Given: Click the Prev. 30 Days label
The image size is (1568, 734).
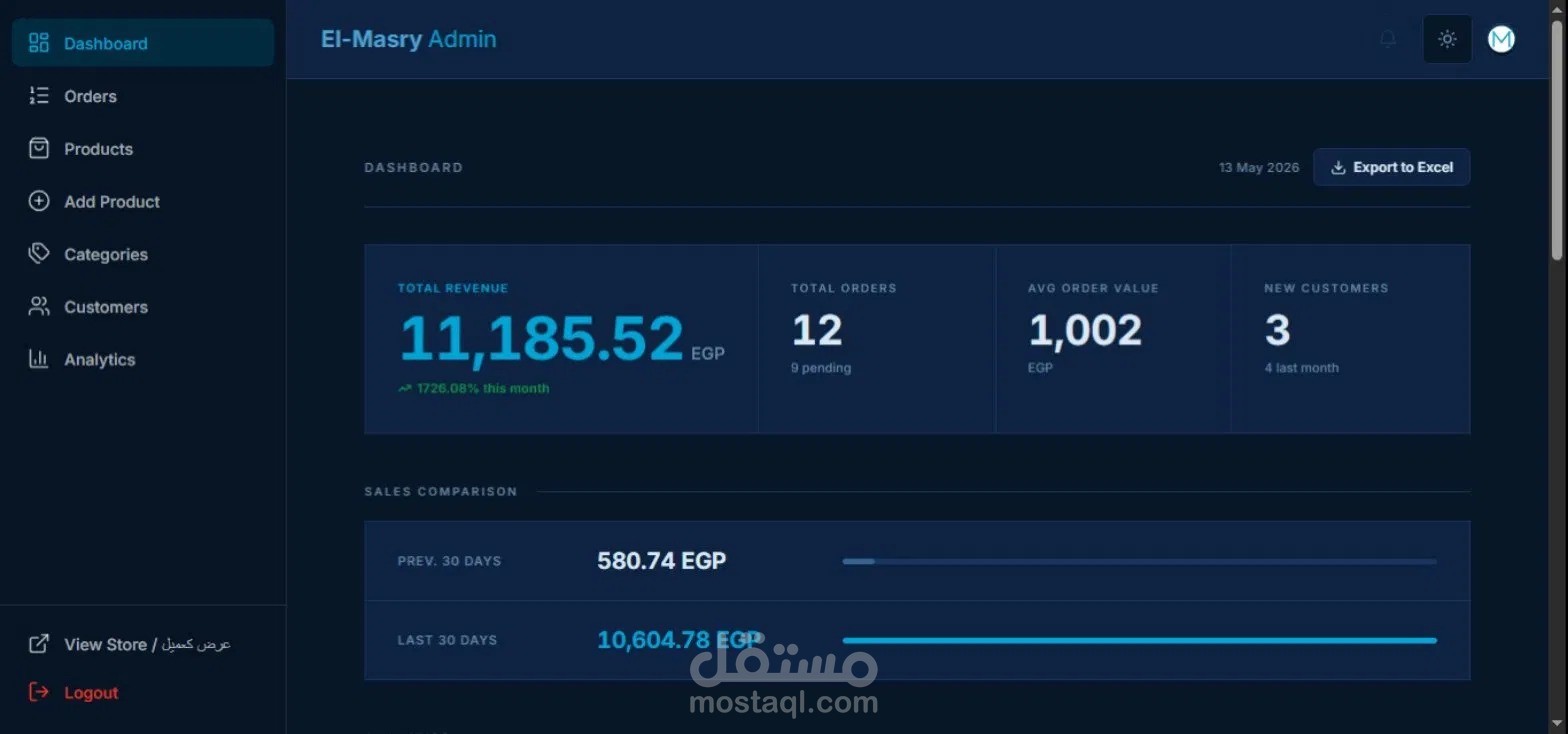Looking at the screenshot, I should click(449, 561).
